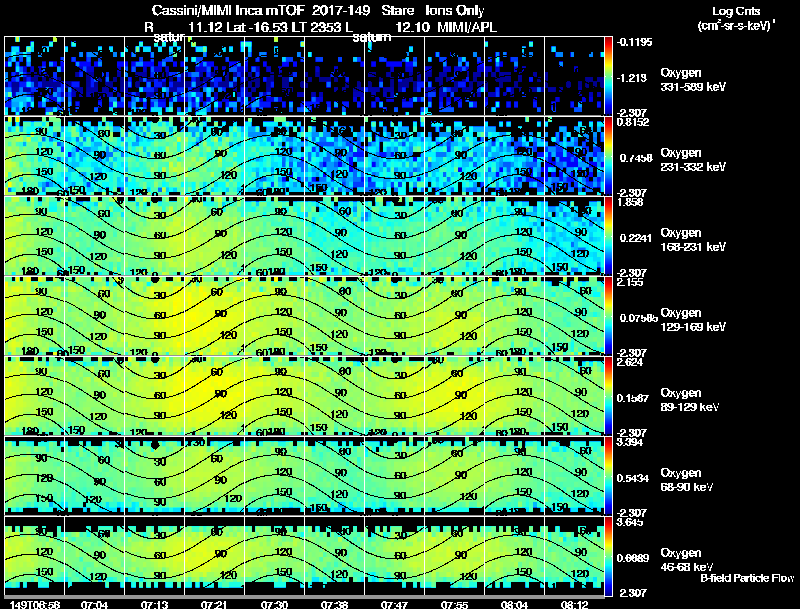800x609 pixels.
Task: Click the Log Cnts units header
Action: click(736, 18)
